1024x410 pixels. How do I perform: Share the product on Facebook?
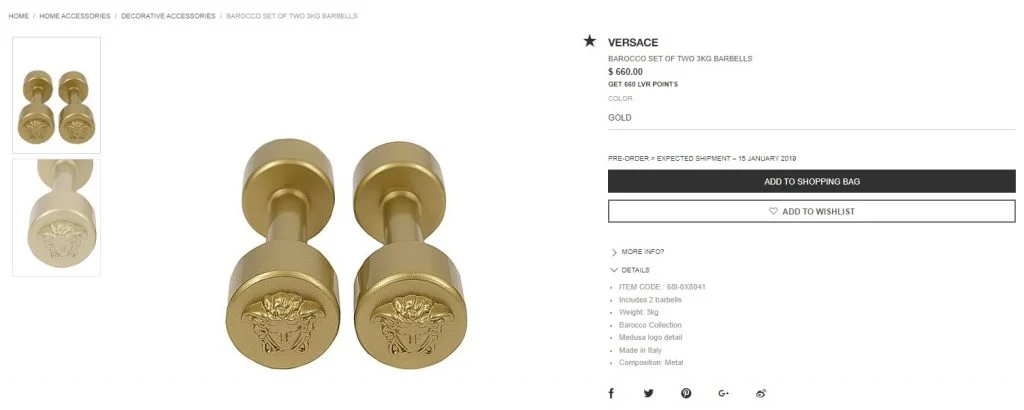click(611, 393)
